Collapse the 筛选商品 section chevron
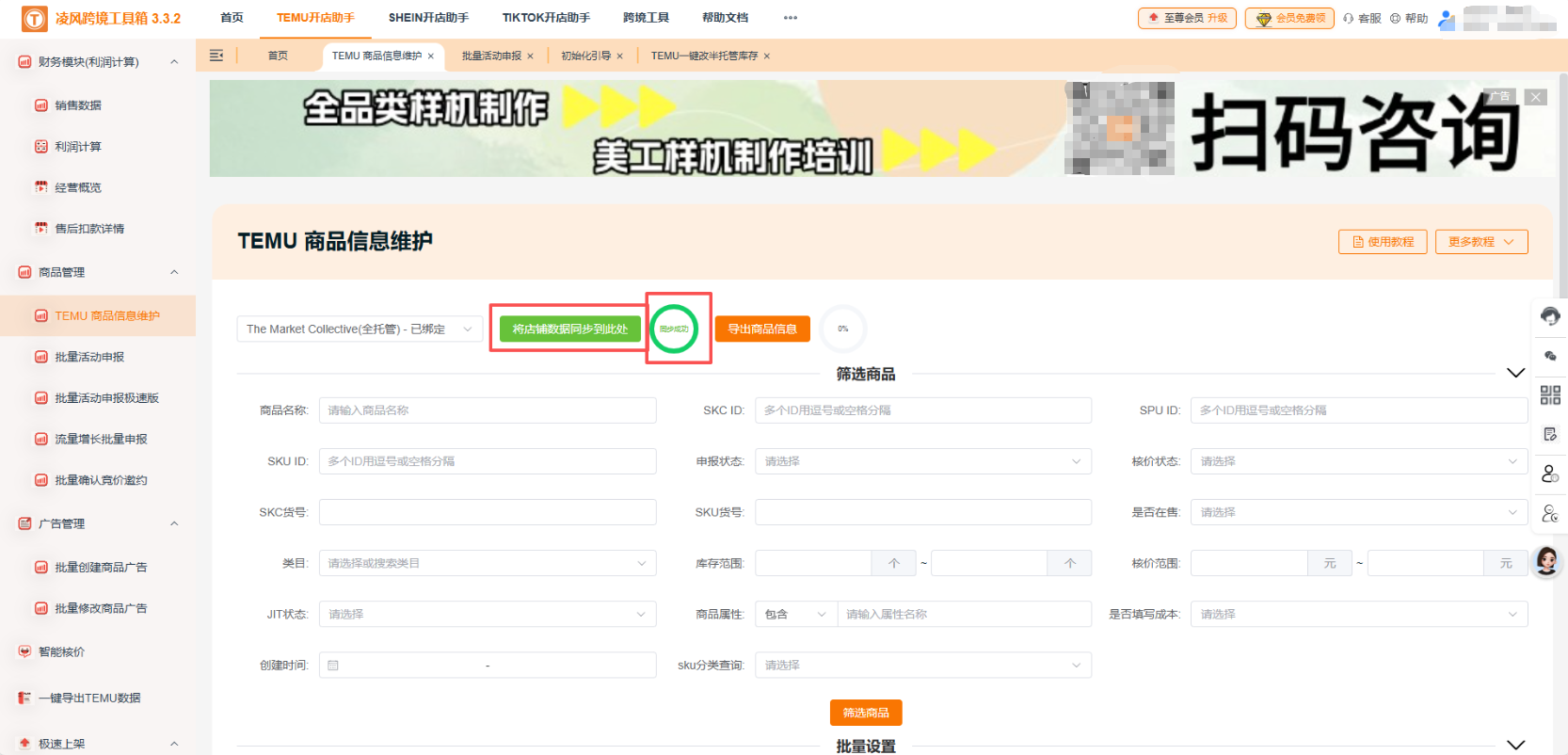This screenshot has width=1568, height=755. [x=1515, y=373]
